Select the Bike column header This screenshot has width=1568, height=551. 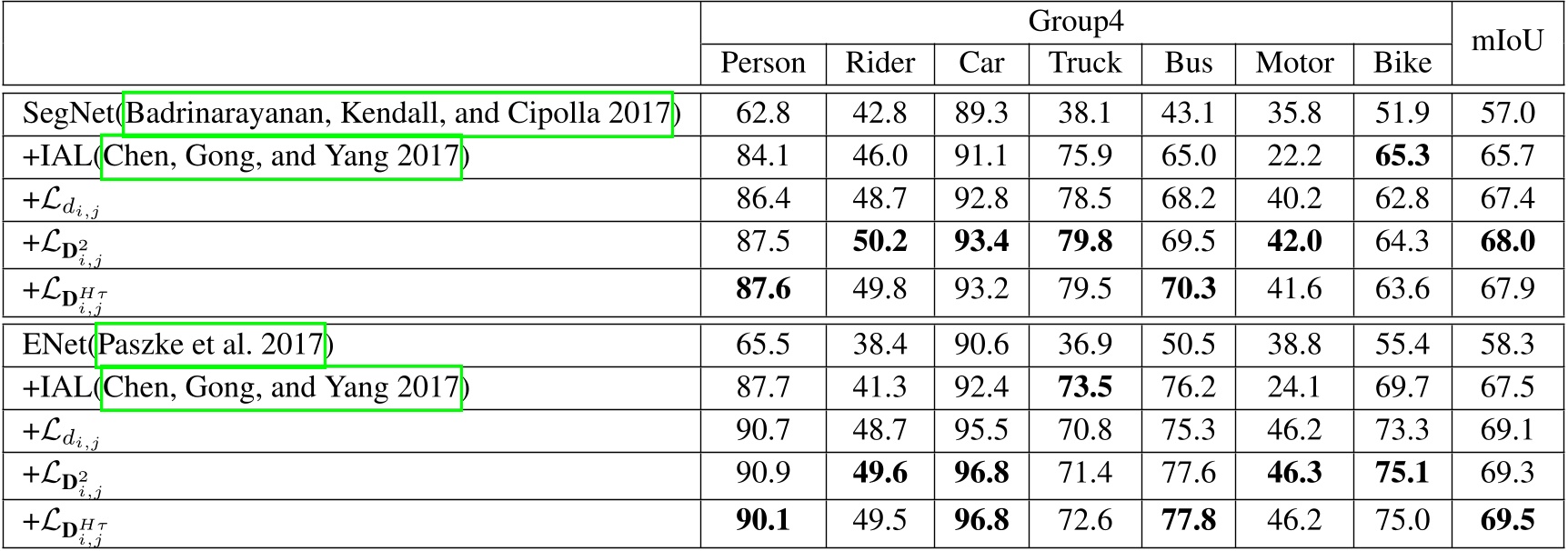[x=1402, y=63]
